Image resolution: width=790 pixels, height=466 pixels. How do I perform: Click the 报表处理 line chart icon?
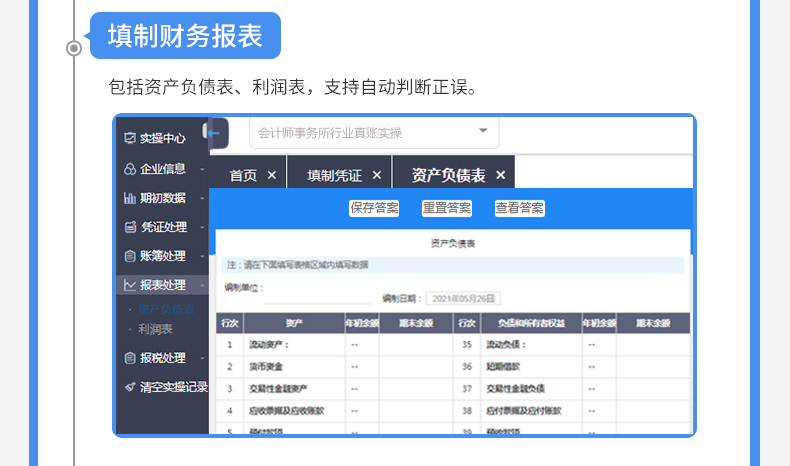click(x=129, y=284)
